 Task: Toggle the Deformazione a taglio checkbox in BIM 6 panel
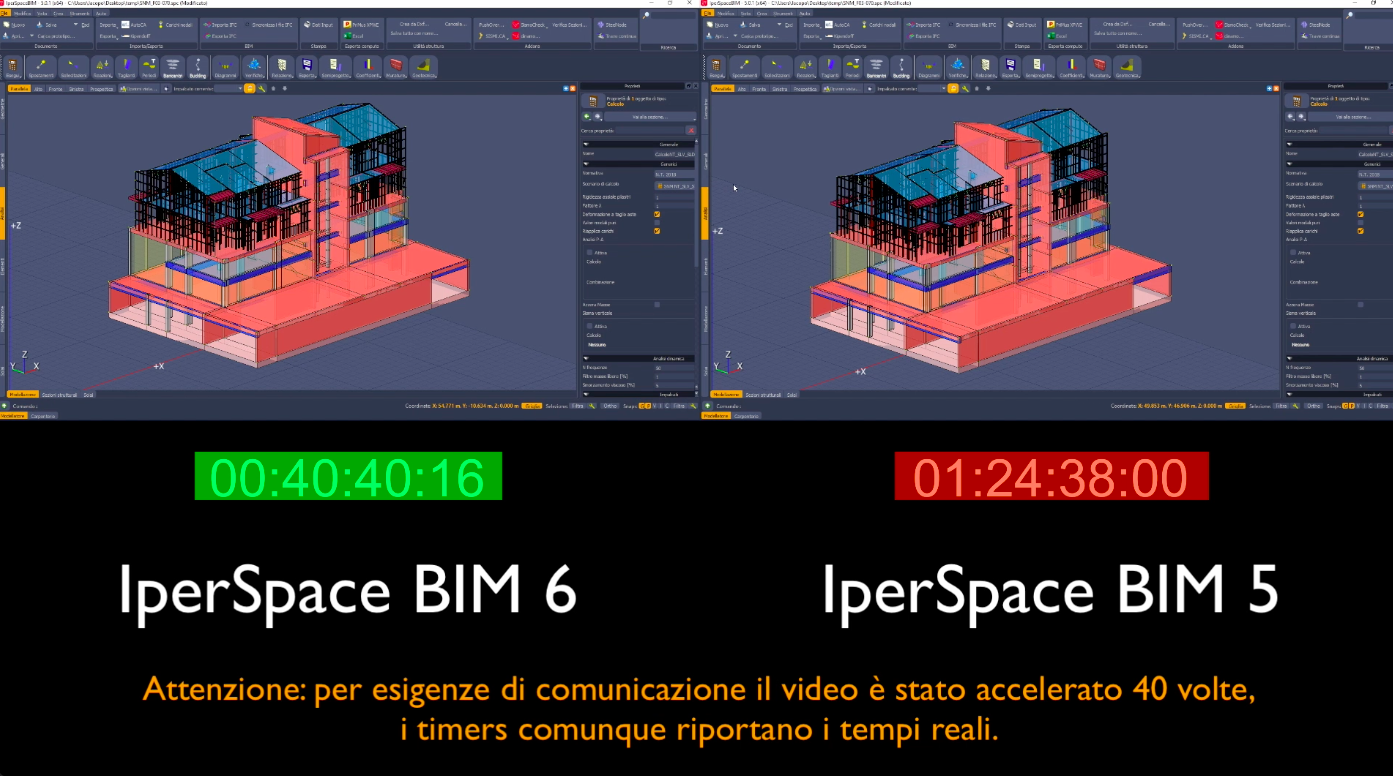coord(657,214)
